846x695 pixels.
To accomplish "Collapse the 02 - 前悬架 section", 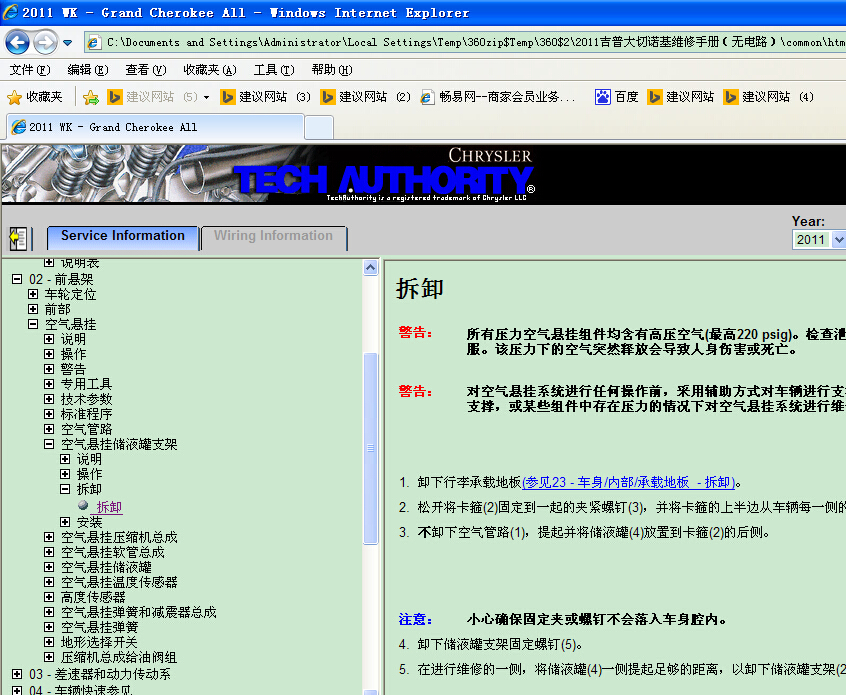I will (17, 280).
